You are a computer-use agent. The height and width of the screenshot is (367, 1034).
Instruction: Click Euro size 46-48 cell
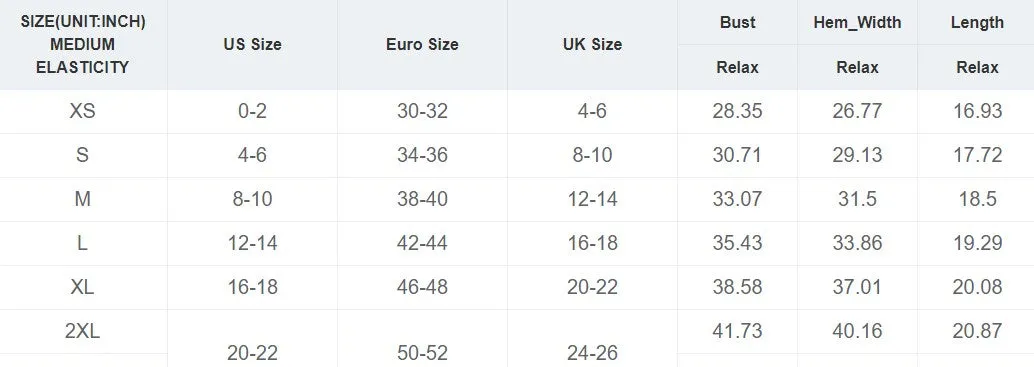(422, 287)
